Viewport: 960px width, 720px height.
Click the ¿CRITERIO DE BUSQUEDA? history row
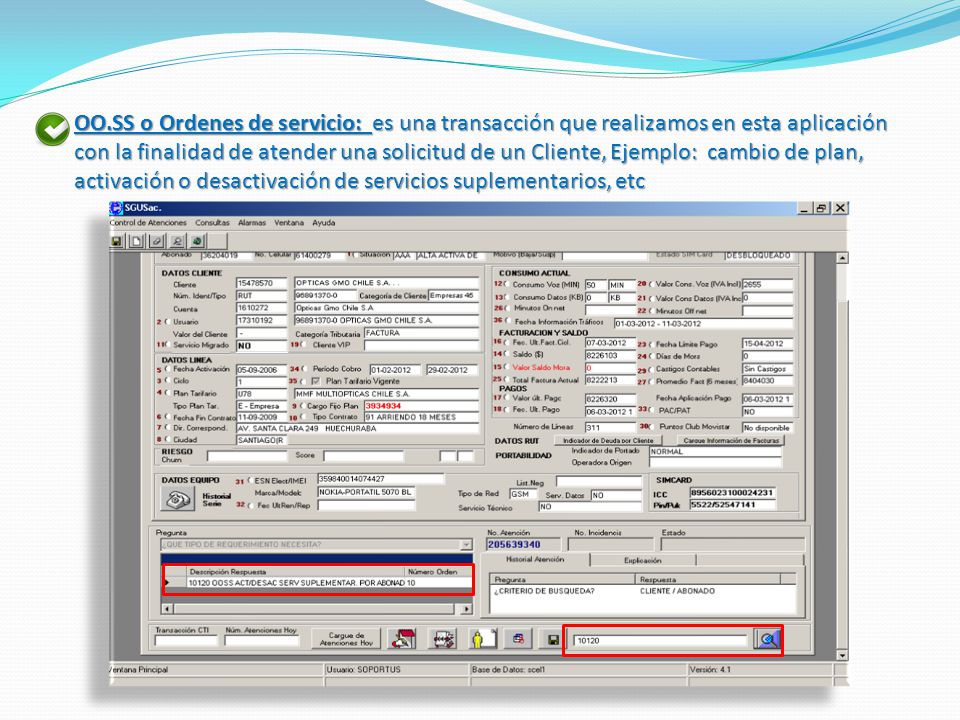(643, 591)
